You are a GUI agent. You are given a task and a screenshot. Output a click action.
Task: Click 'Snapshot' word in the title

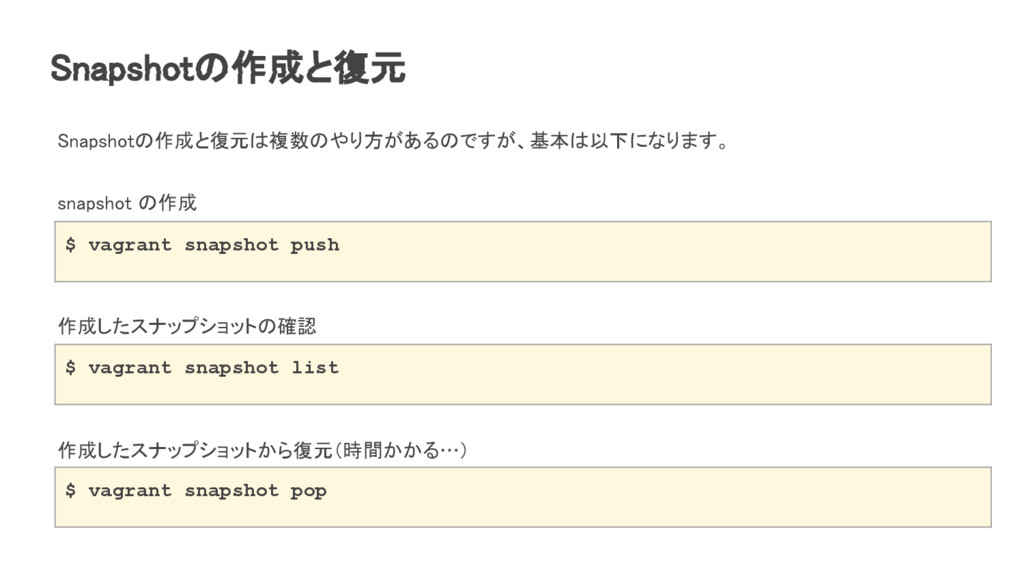123,68
